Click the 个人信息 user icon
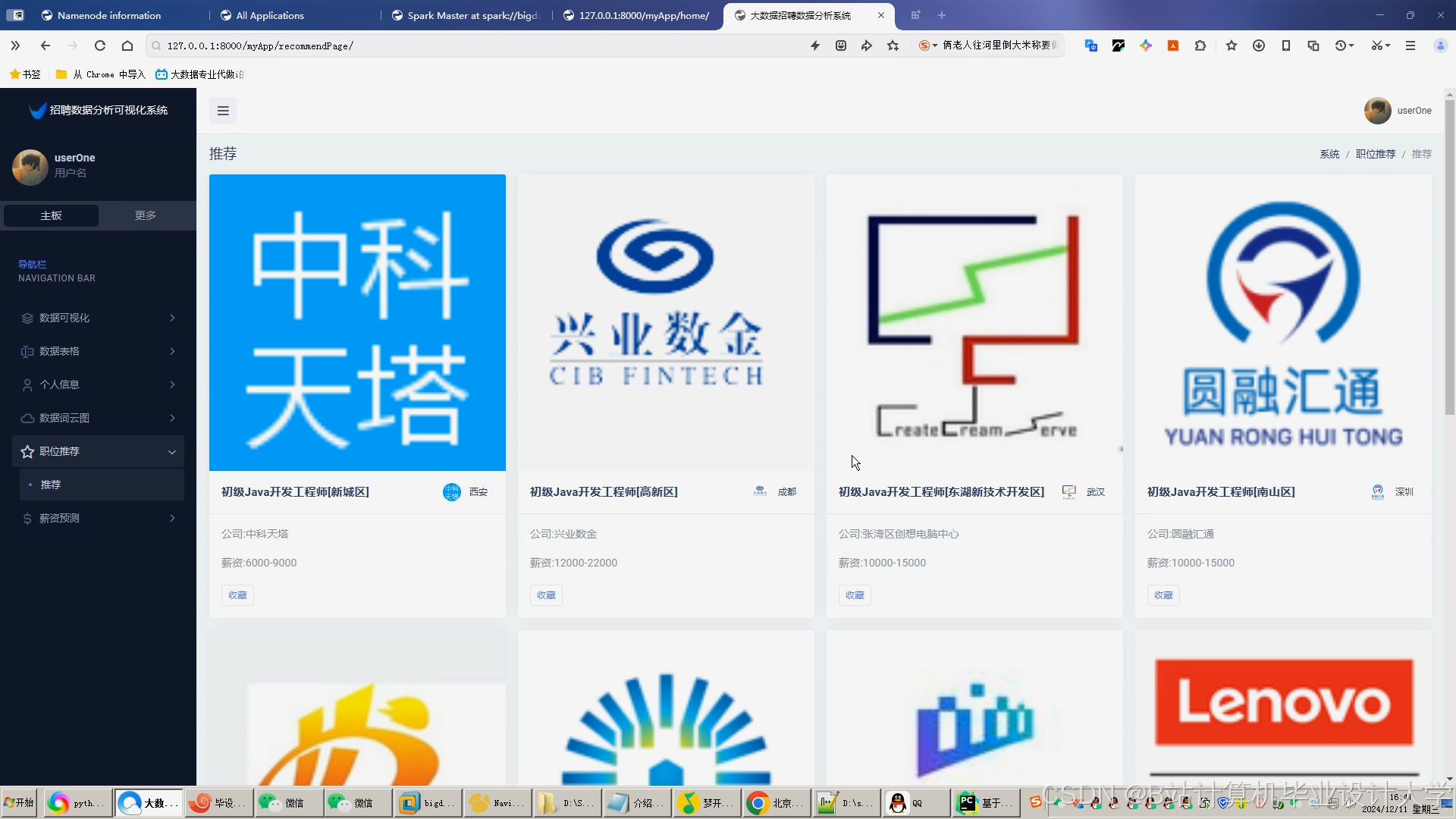Screen dimensions: 1456x819 pos(26,384)
